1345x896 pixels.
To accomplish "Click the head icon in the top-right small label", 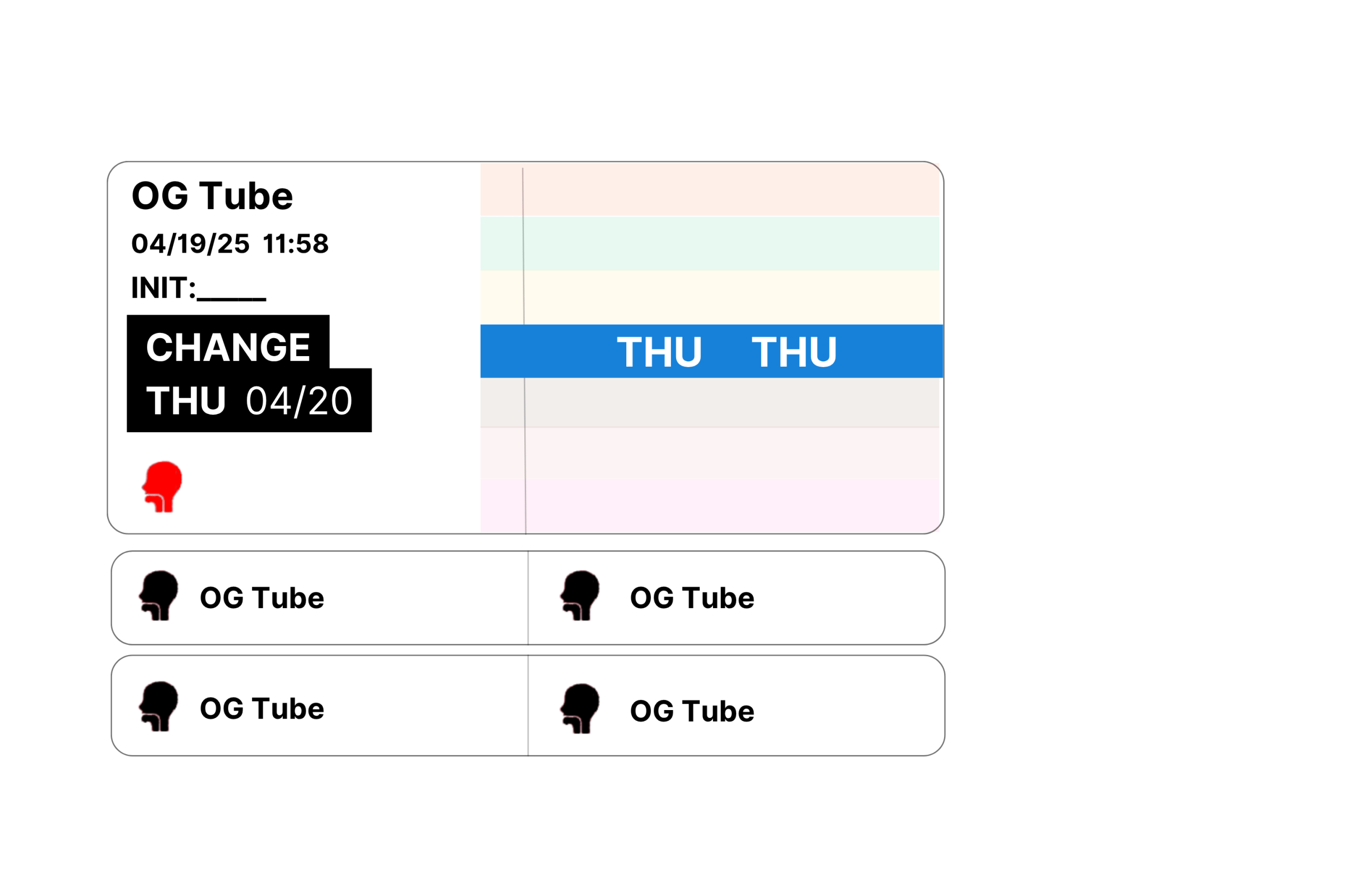I will click(580, 596).
